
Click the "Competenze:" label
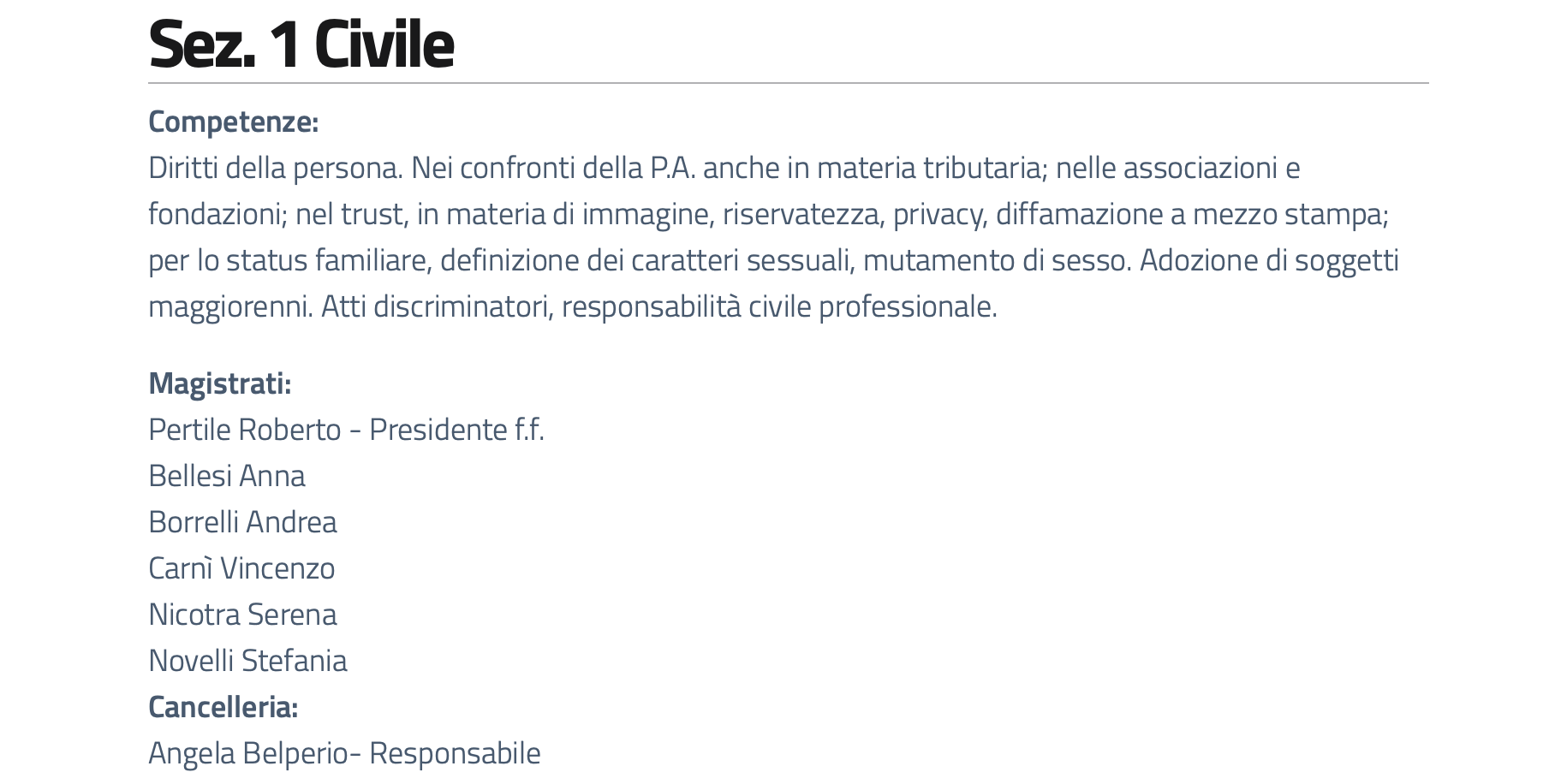(233, 122)
